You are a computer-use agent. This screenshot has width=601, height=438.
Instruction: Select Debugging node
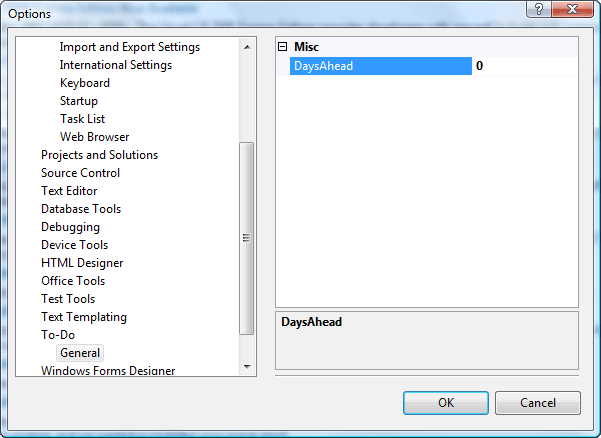pos(71,227)
